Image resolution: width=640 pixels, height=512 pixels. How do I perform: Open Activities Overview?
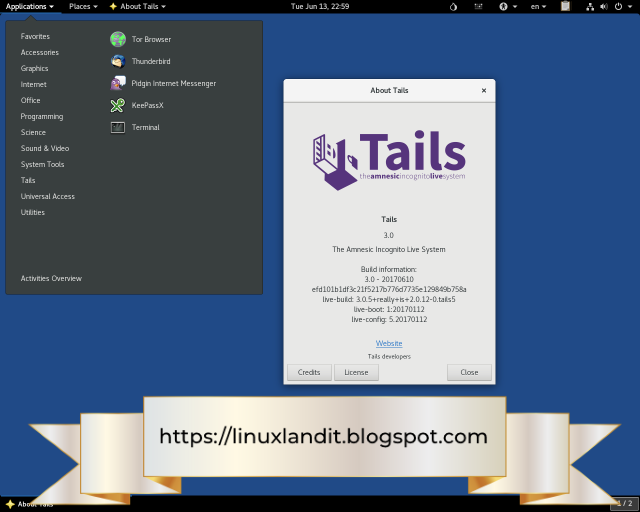click(51, 278)
